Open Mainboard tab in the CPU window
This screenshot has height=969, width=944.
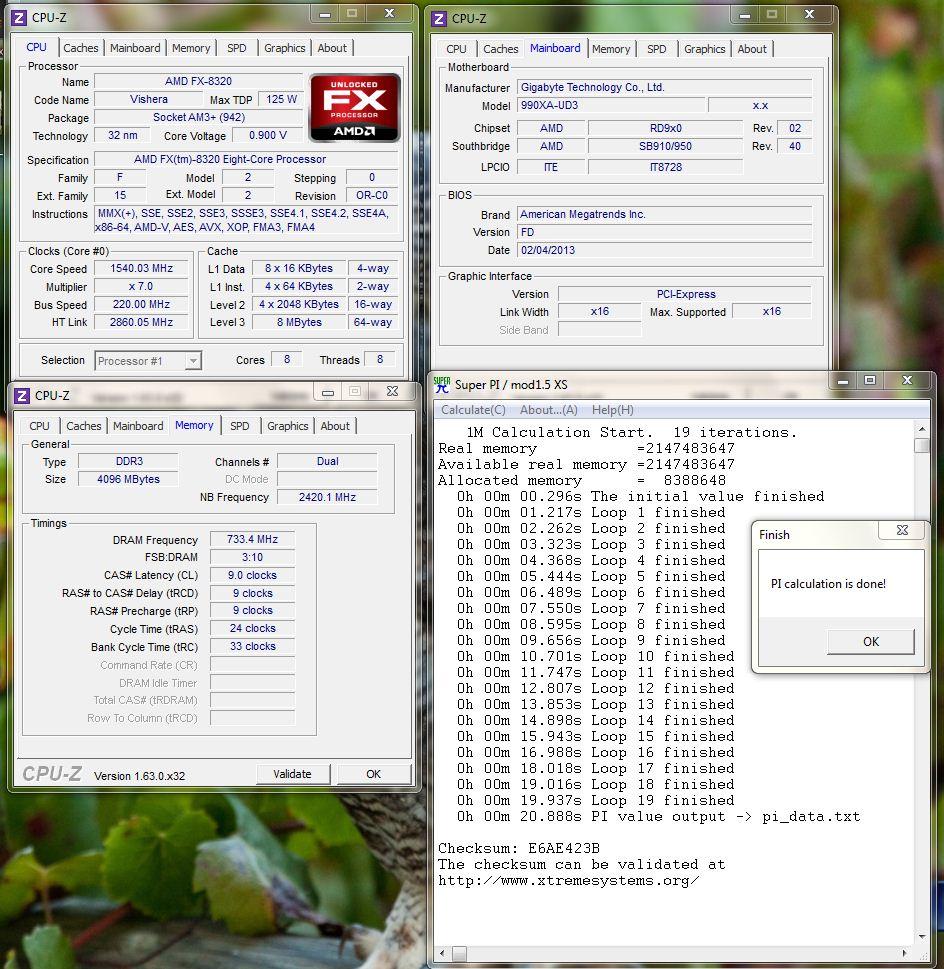click(x=135, y=48)
